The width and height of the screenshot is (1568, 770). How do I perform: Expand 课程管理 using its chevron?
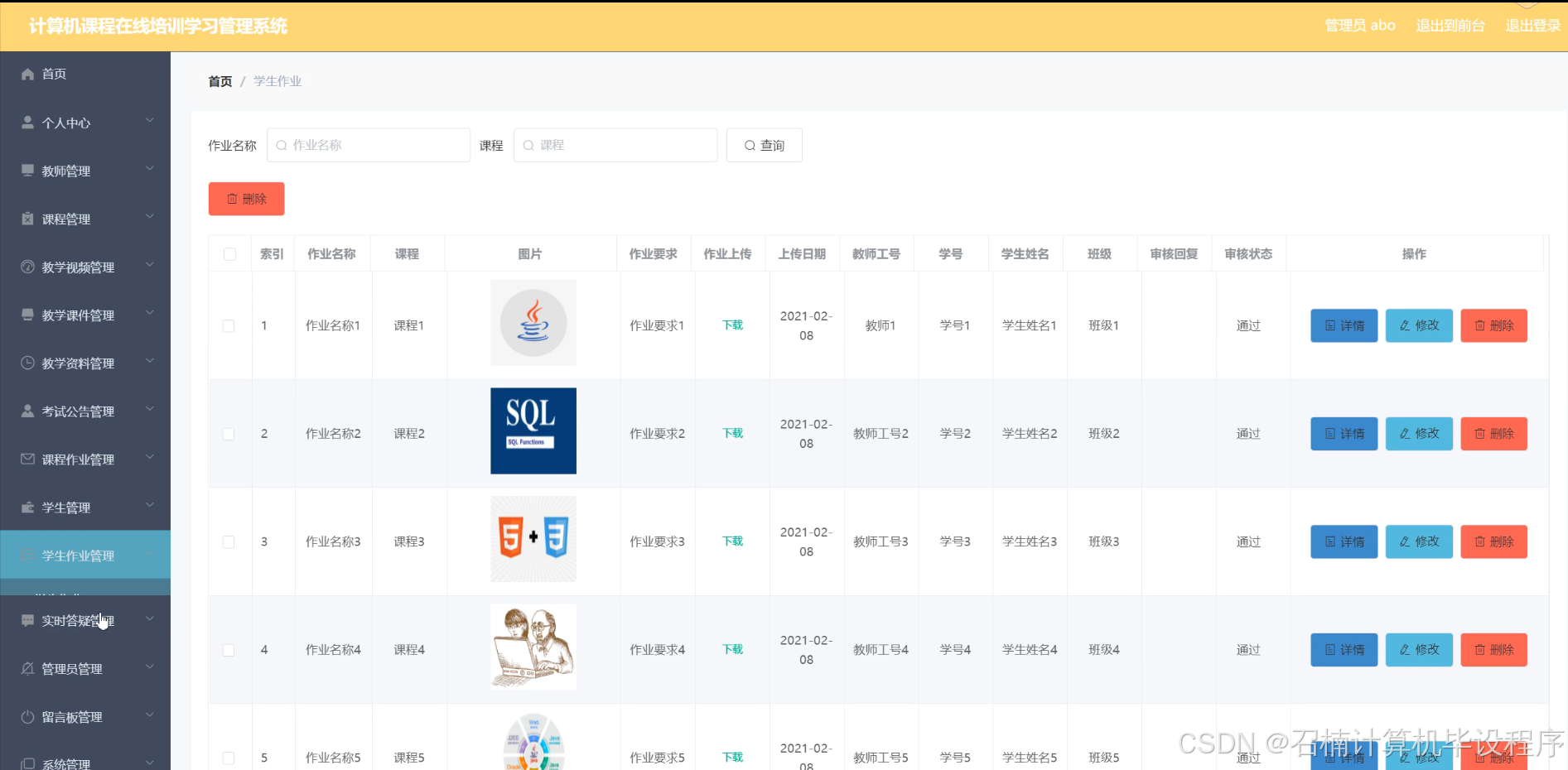[x=150, y=216]
